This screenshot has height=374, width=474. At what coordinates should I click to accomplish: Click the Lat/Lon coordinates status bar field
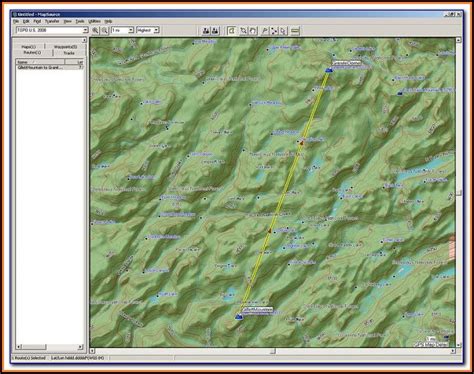pos(77,358)
